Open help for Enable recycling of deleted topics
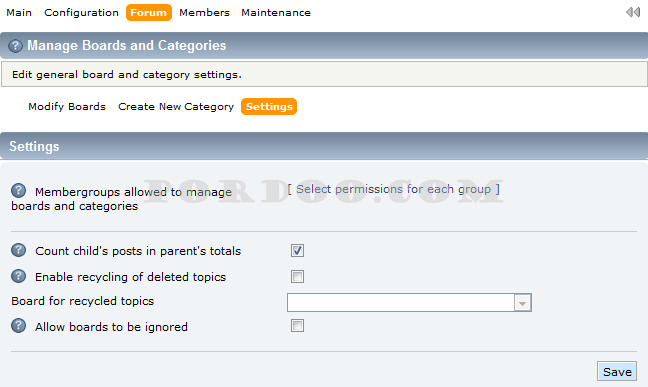This screenshot has height=387, width=648. (18, 276)
